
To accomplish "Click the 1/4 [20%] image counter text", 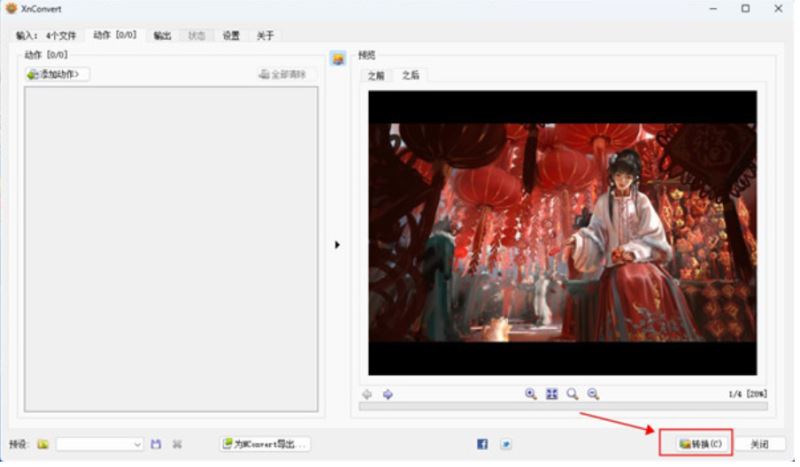I will point(748,394).
